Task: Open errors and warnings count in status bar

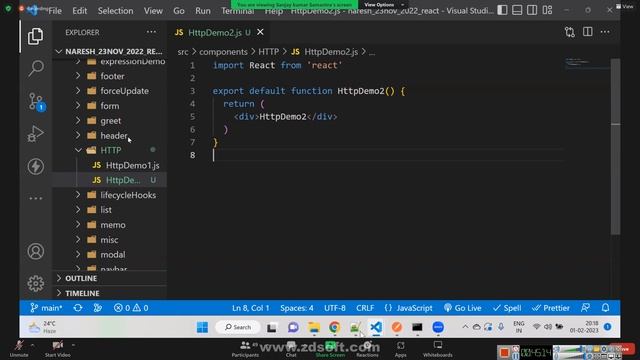Action: (131, 308)
